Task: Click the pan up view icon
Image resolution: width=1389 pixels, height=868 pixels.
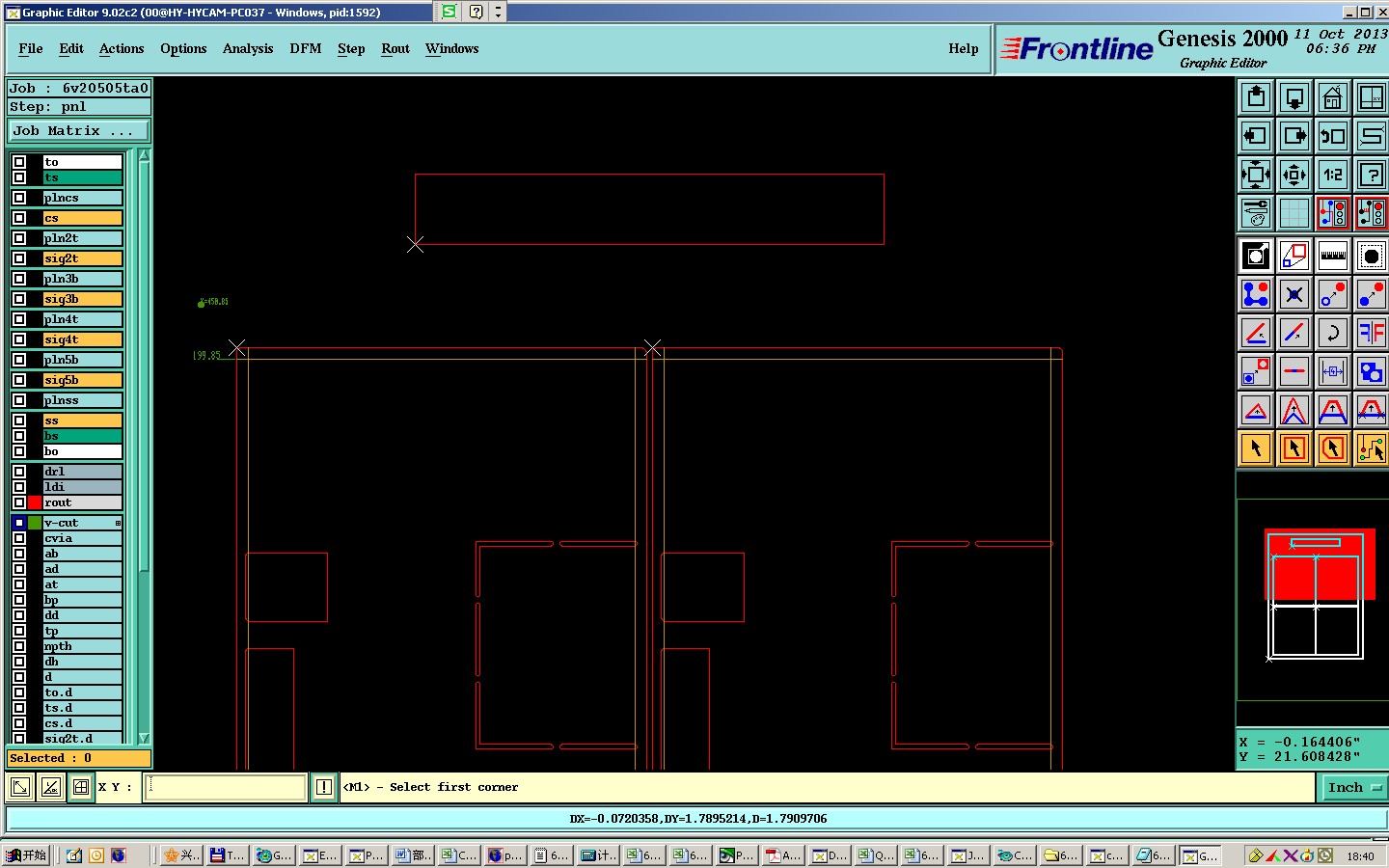Action: [x=1256, y=97]
